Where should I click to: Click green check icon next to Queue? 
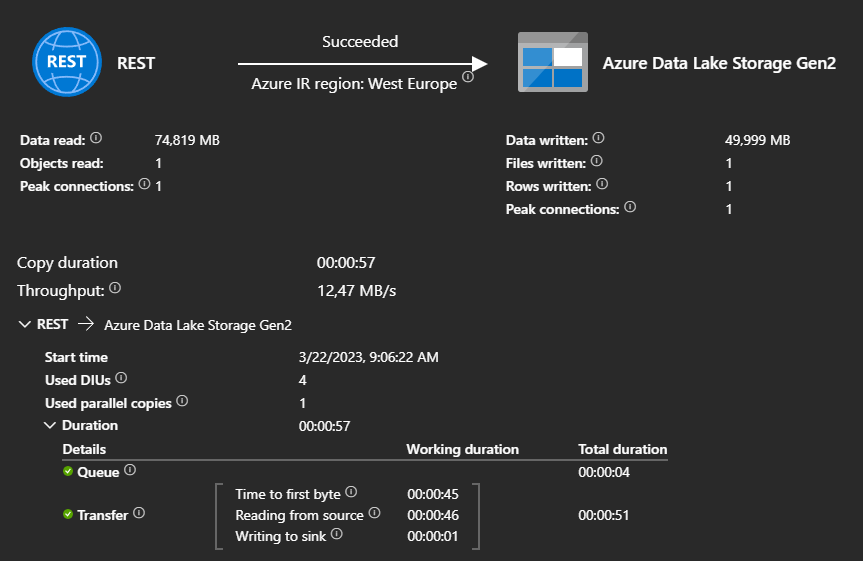click(x=68, y=471)
